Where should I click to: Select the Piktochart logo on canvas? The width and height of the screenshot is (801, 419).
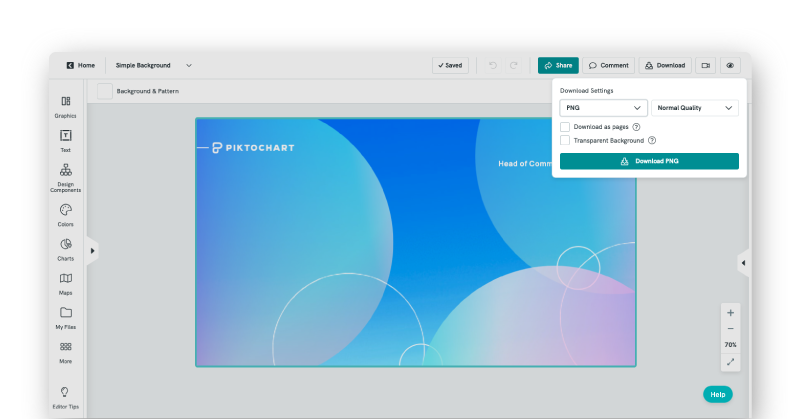pos(253,148)
